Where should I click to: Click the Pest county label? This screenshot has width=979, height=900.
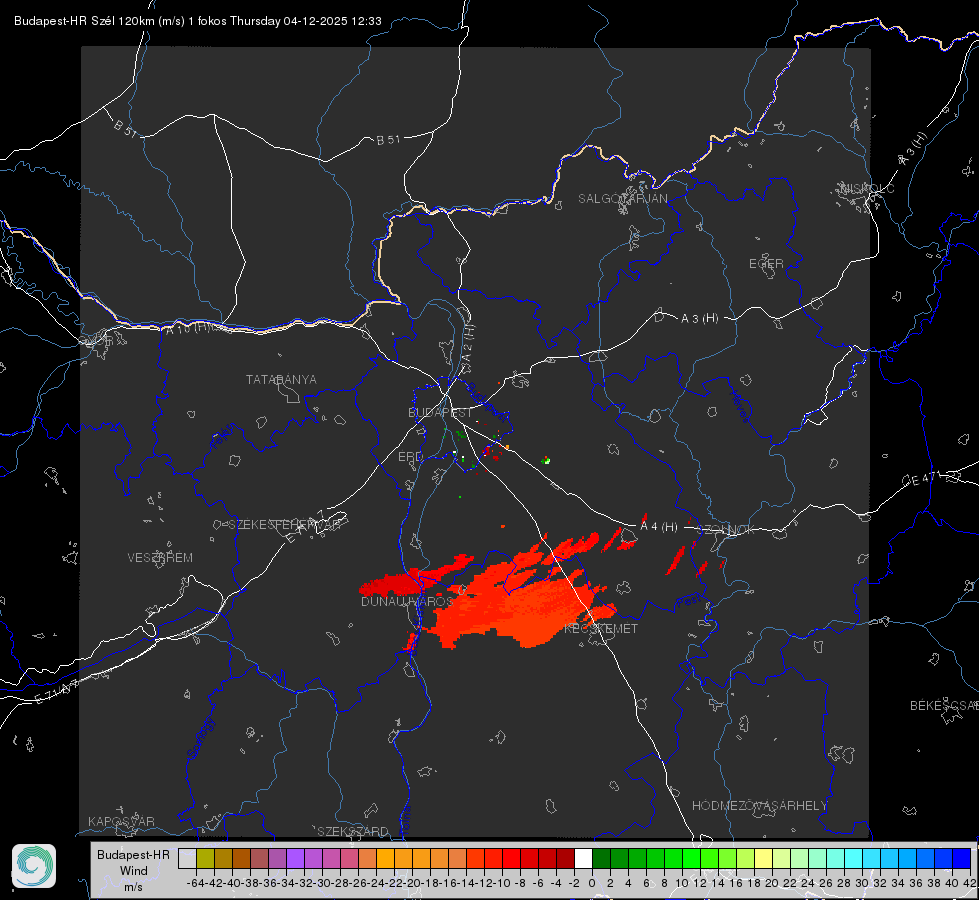[x=689, y=601]
